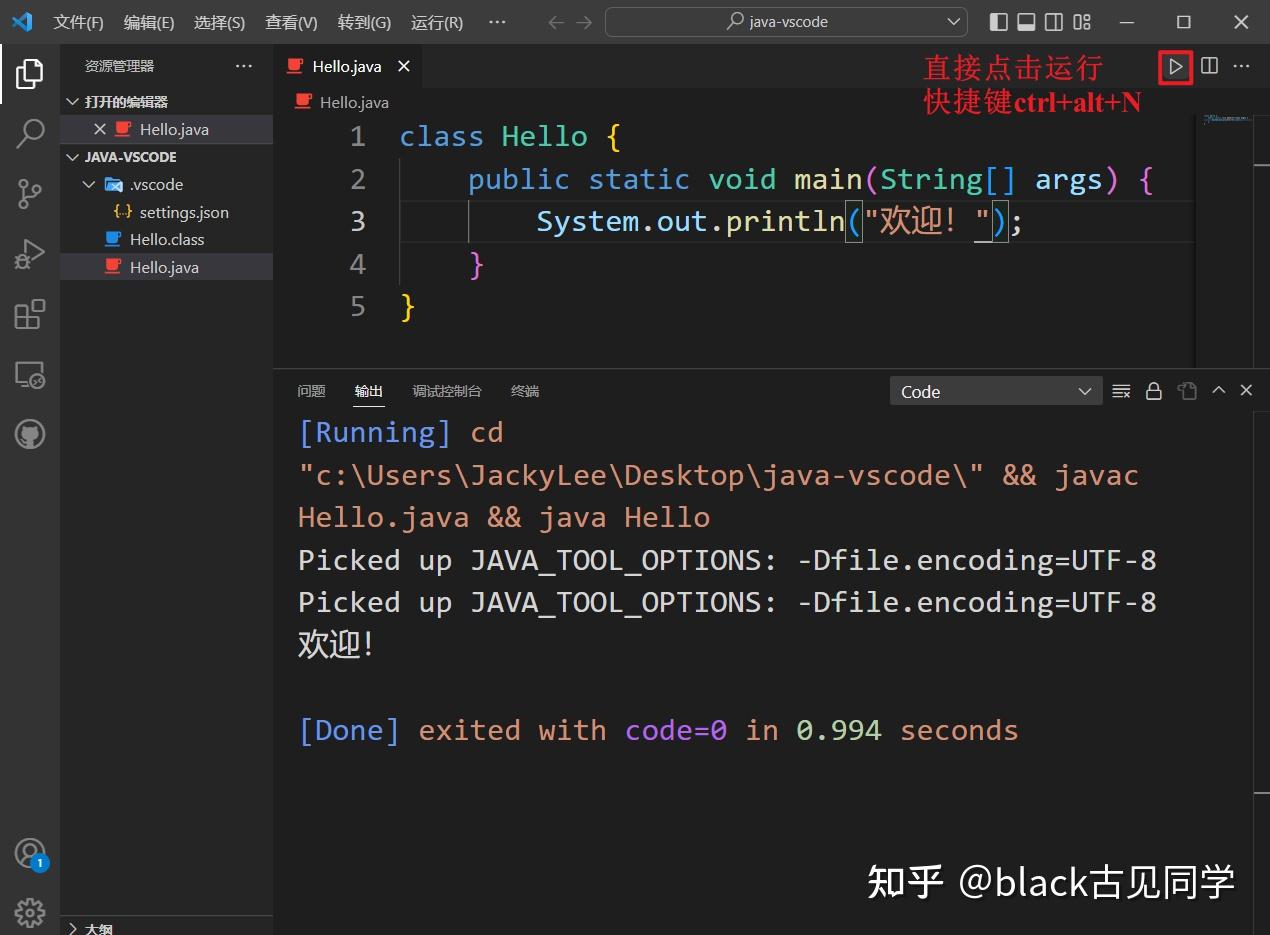Run the code with the Code Runner play button
The image size is (1270, 935).
(x=1175, y=67)
